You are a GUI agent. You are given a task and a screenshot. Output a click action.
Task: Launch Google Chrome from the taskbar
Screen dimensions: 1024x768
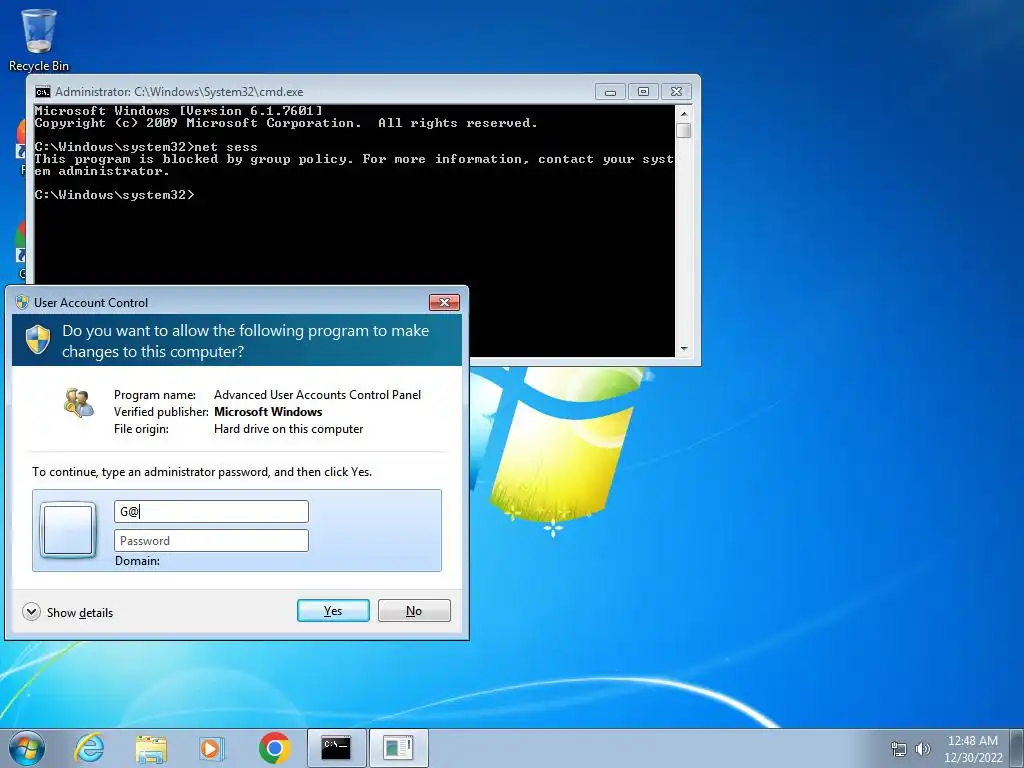274,748
